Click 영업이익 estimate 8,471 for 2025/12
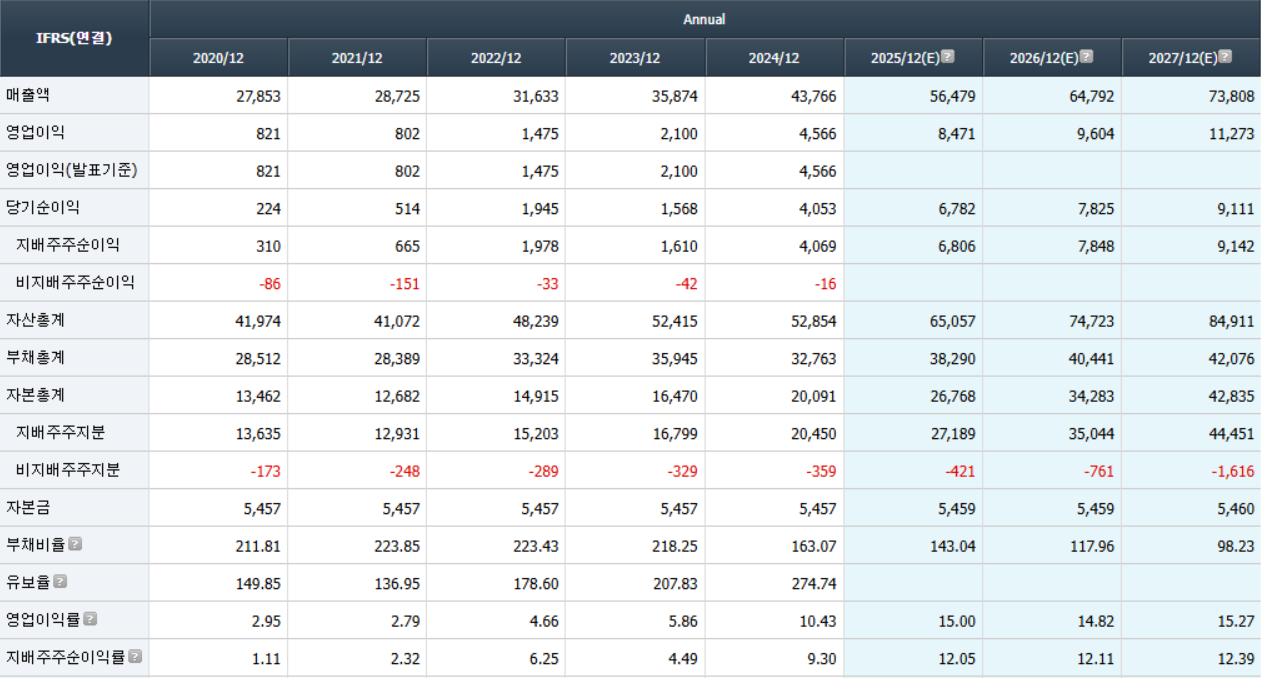This screenshot has height=678, width=1261. coord(956,134)
